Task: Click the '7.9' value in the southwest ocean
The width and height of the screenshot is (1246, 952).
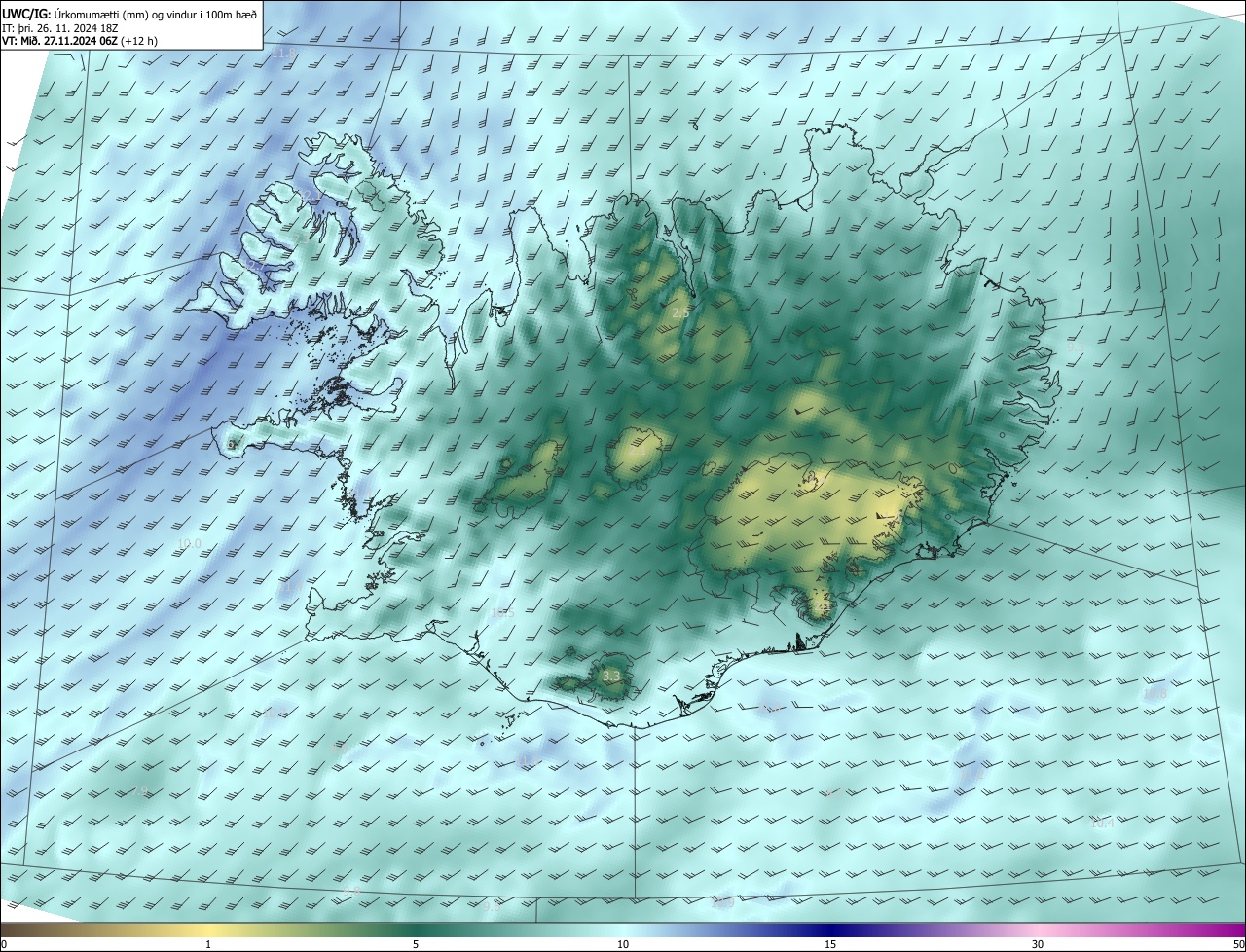Action: pos(139,791)
